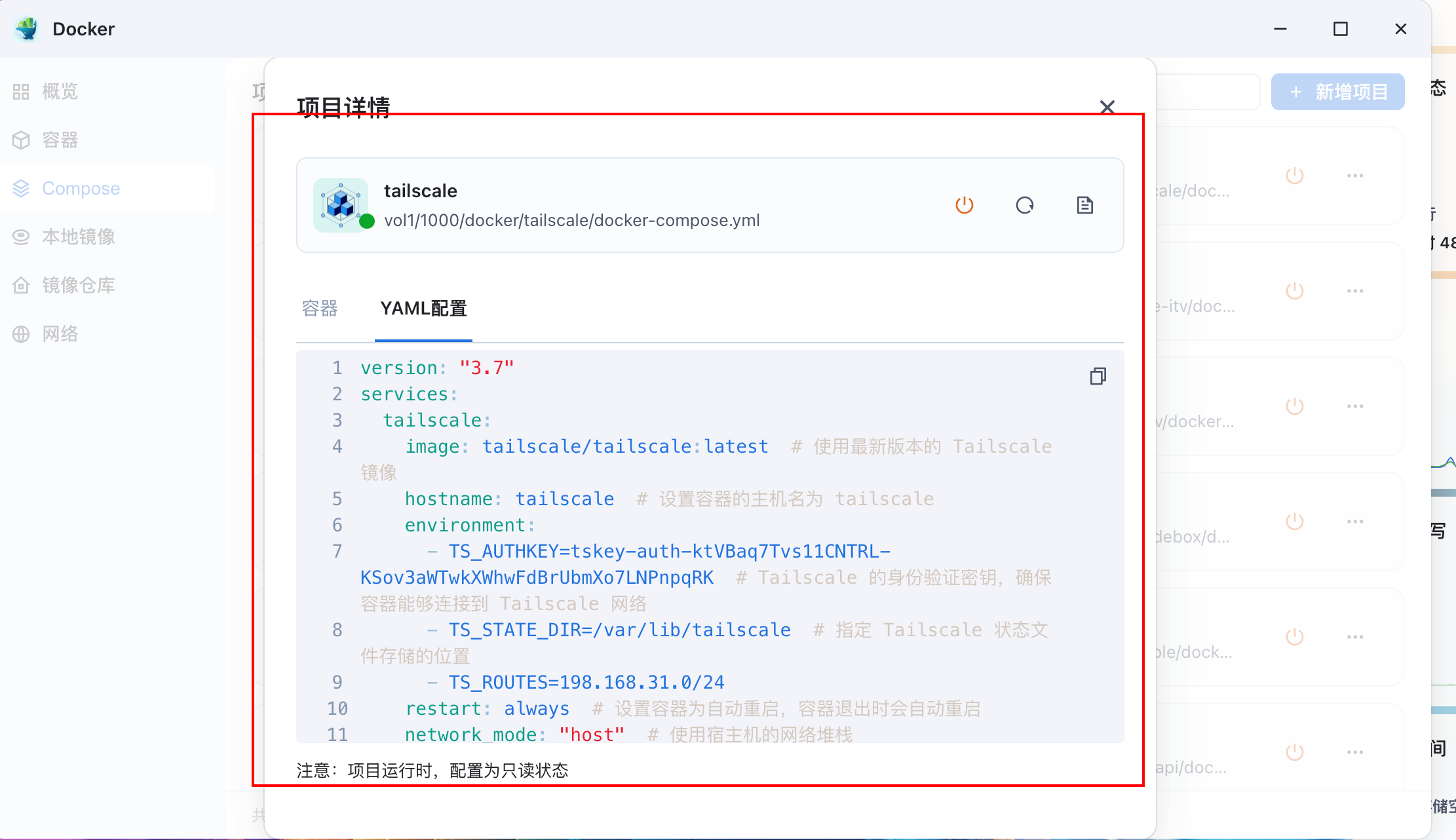Click the 新增项目 button

click(x=1337, y=92)
